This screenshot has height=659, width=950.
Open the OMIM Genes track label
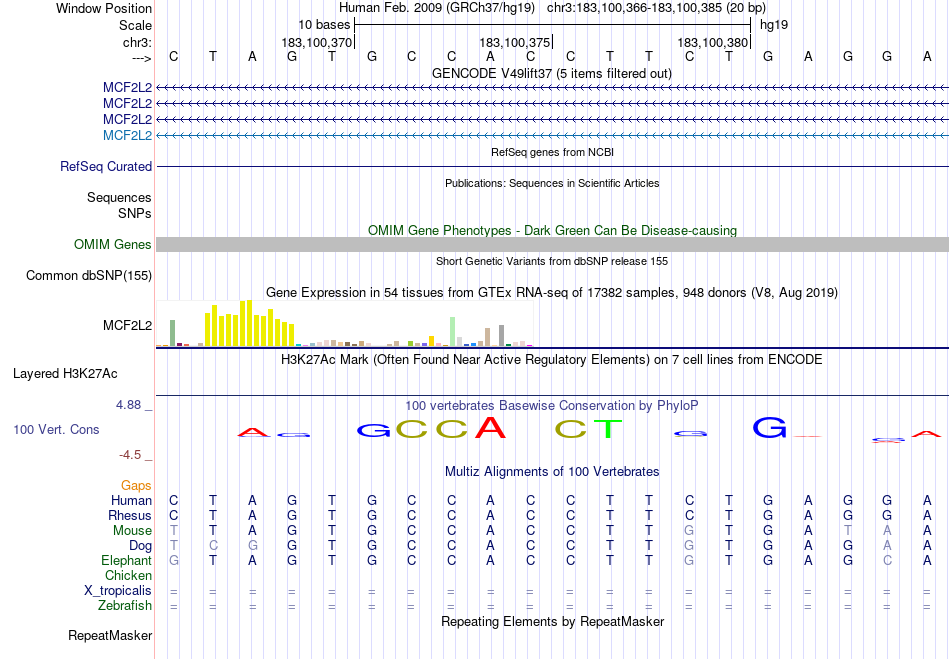click(x=113, y=245)
